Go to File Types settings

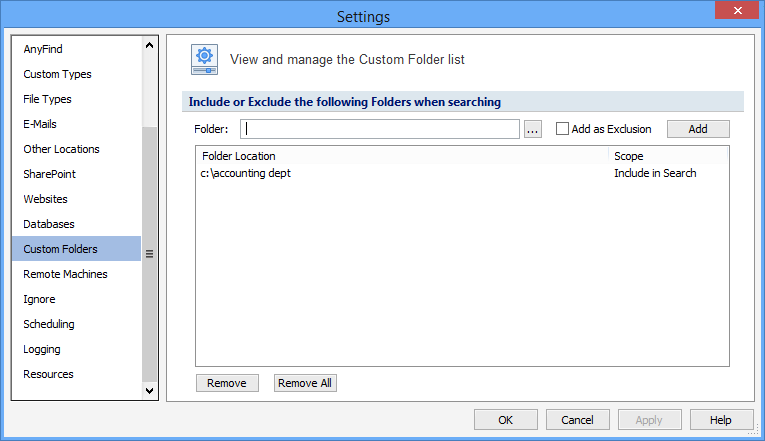(47, 99)
